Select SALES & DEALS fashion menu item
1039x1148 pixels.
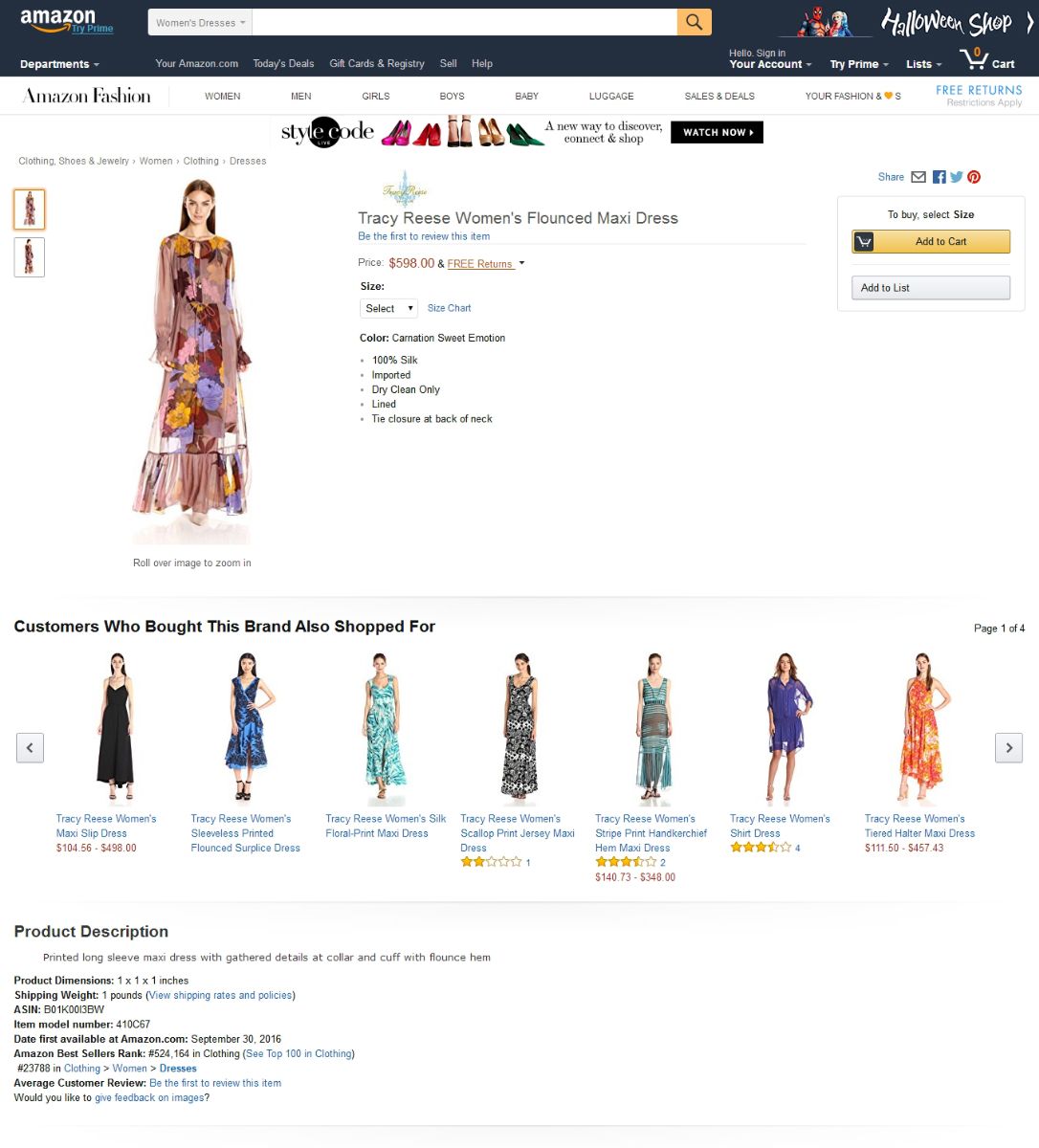point(719,96)
